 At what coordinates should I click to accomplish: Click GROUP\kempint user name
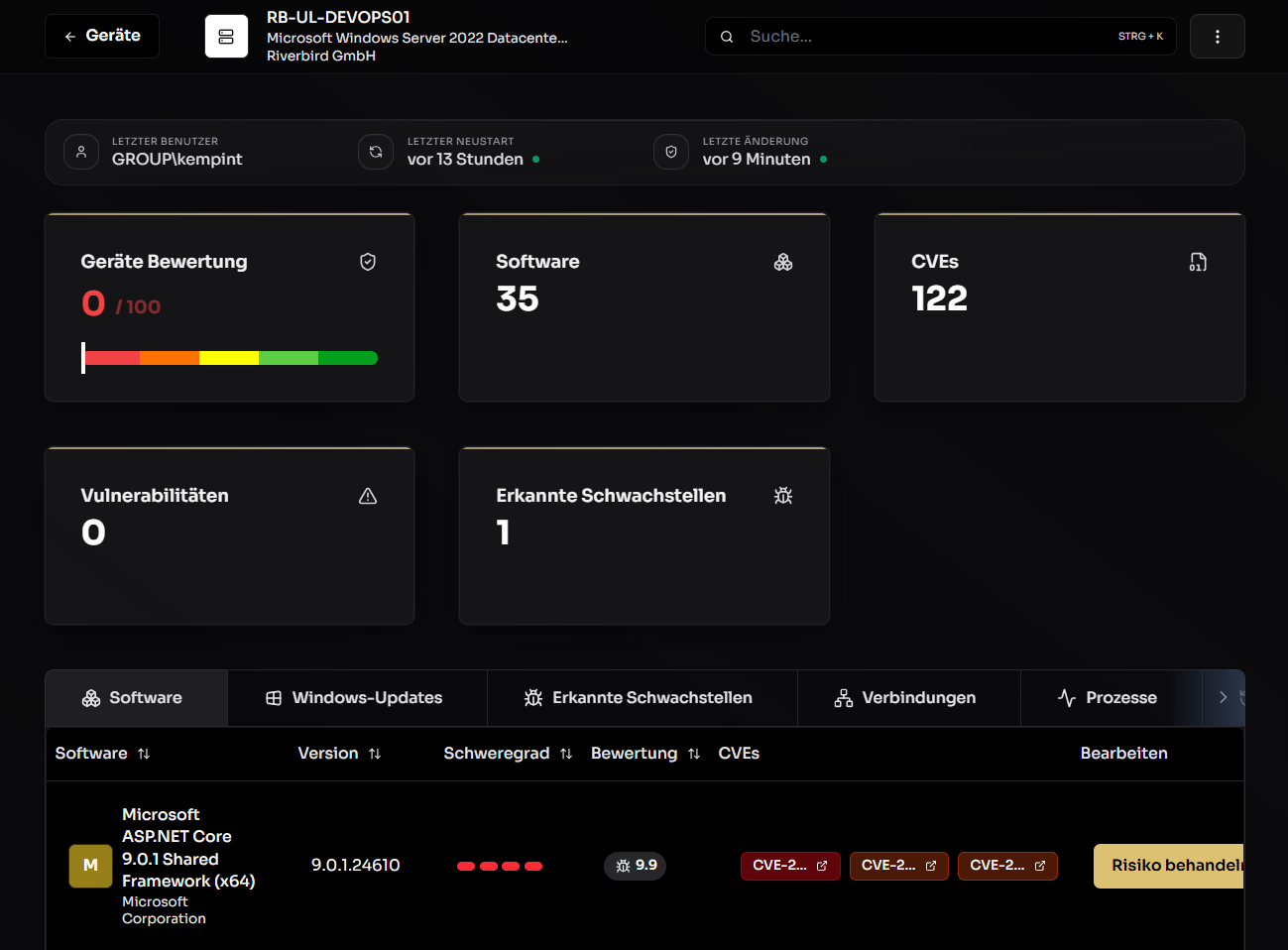[177, 160]
